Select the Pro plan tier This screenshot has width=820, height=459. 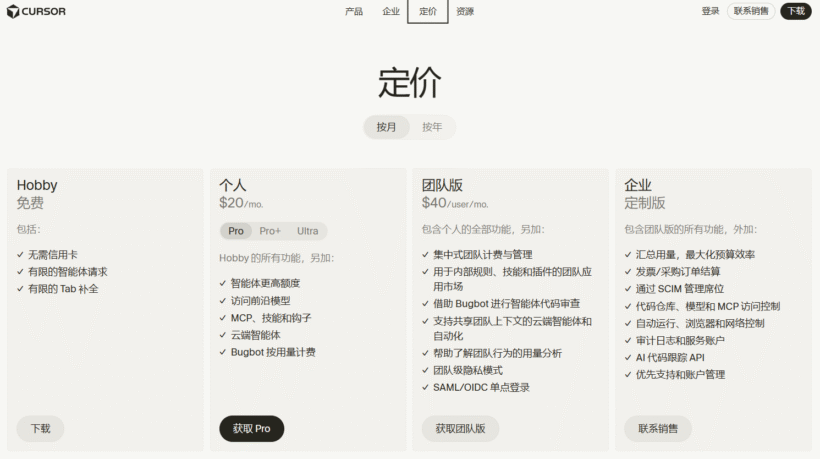coord(236,231)
